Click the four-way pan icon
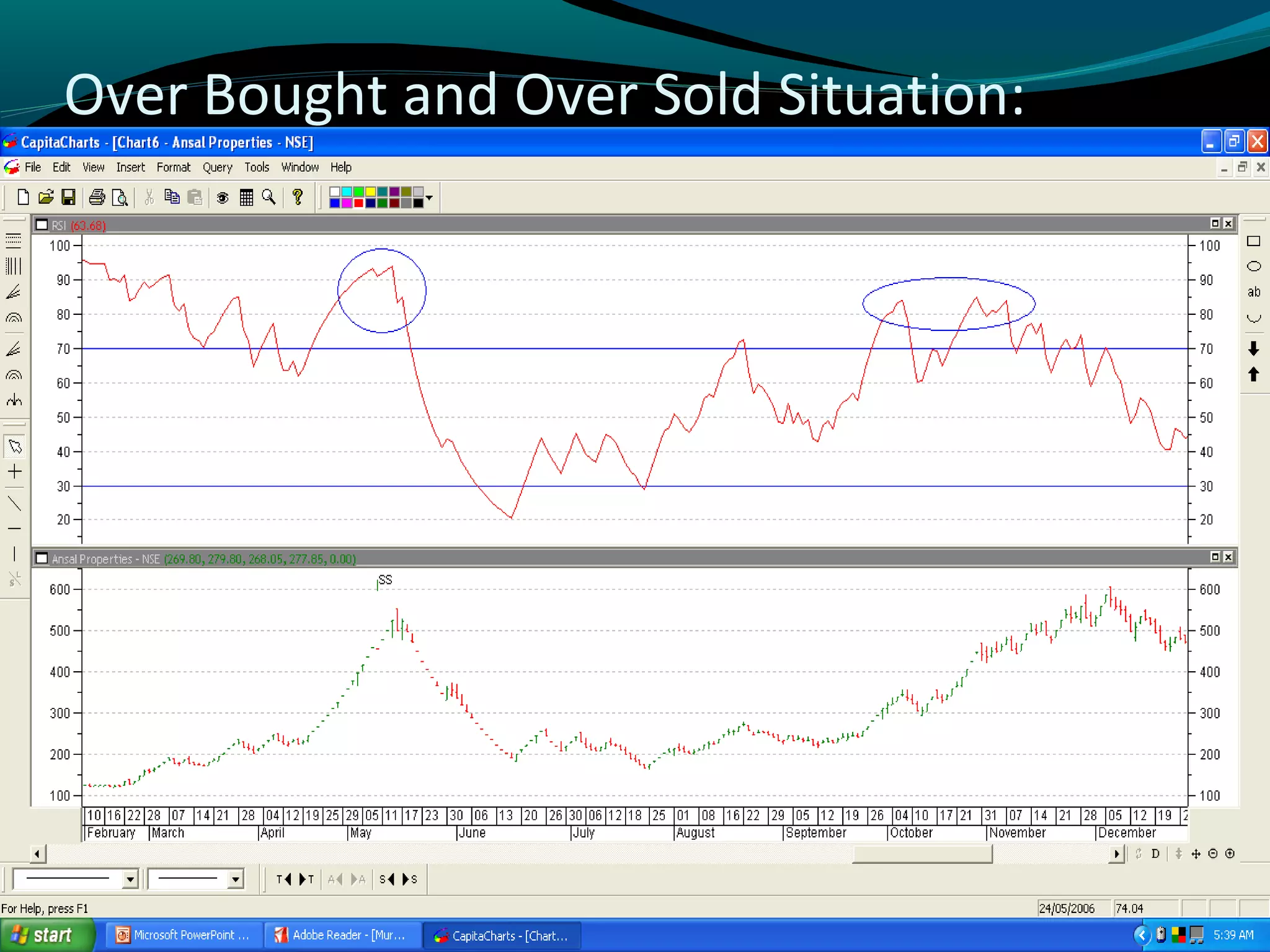Image resolution: width=1270 pixels, height=952 pixels. (1196, 853)
